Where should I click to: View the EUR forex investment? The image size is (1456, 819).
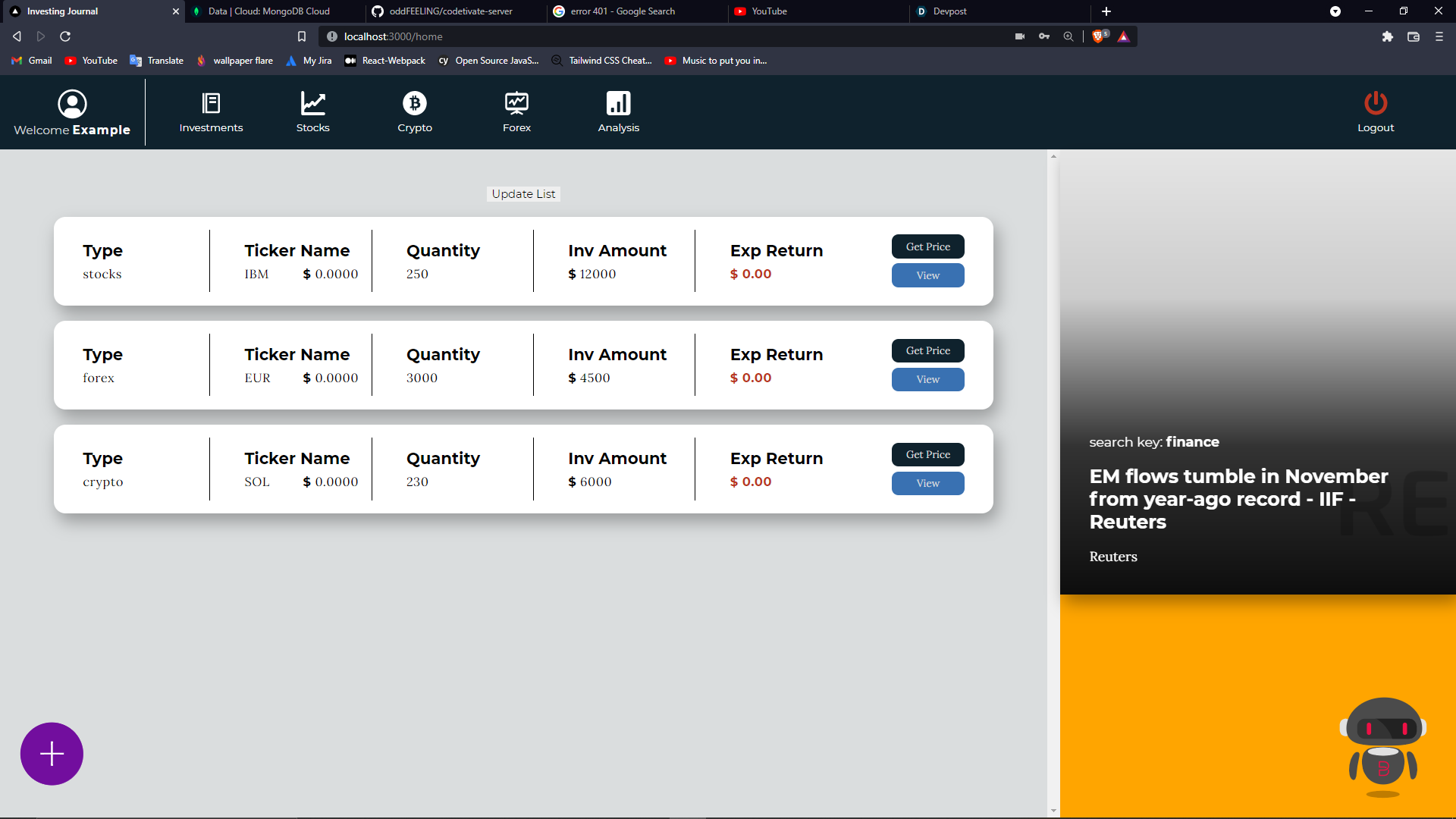927,379
